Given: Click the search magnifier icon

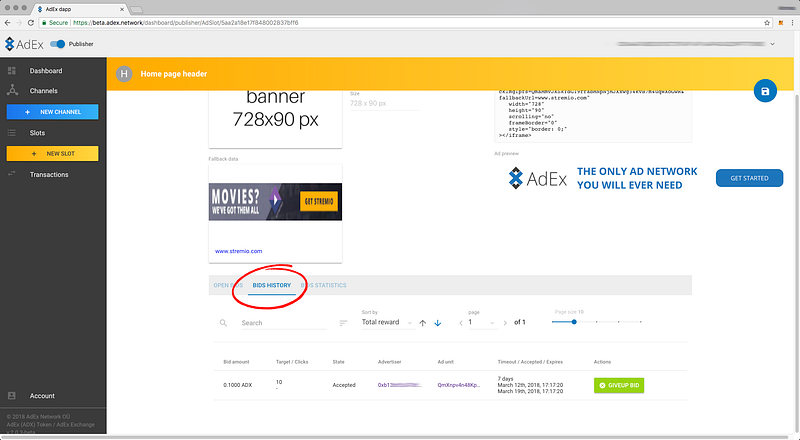Looking at the screenshot, I should [x=223, y=323].
